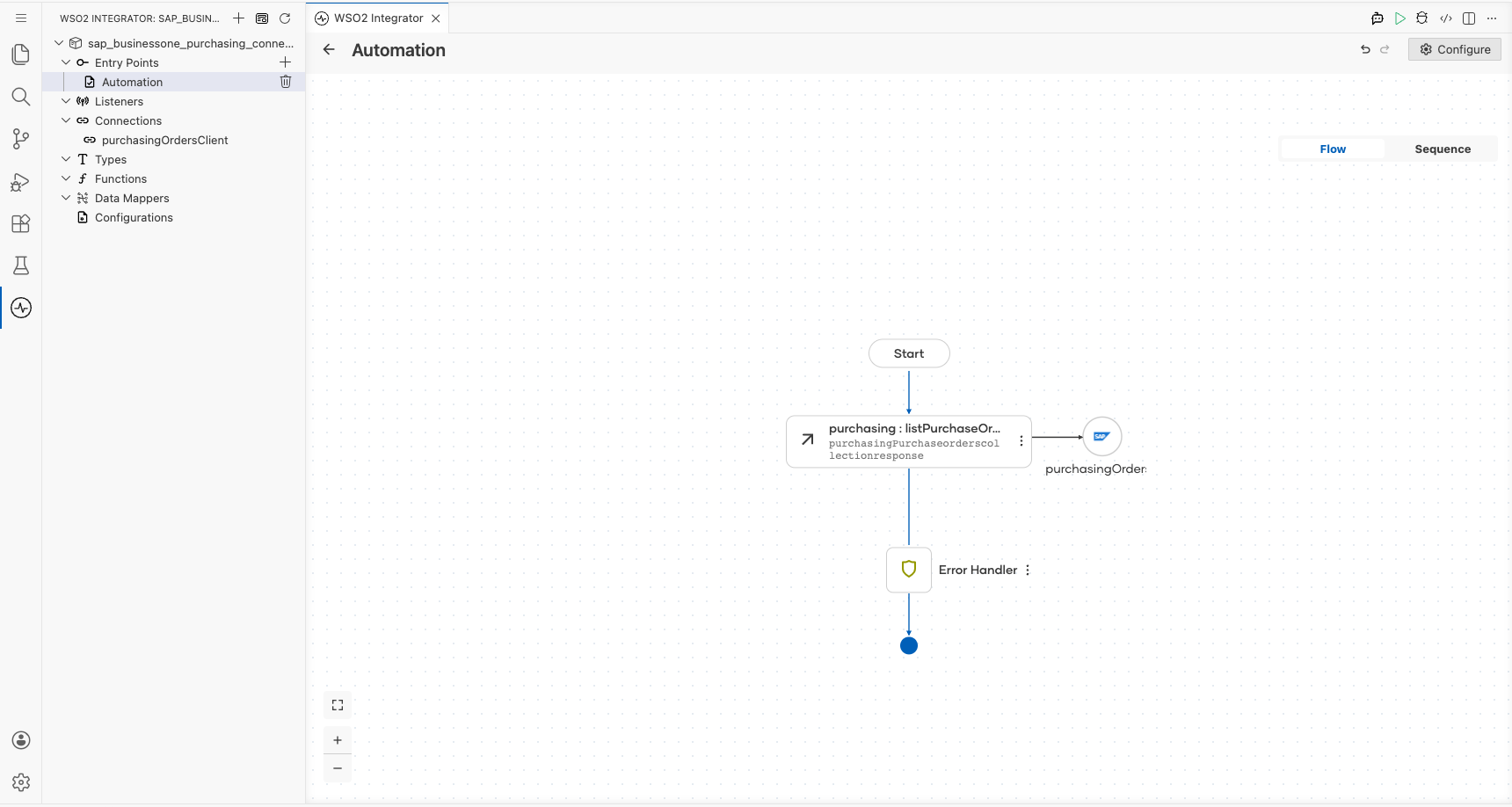Click the purchasingOrders connection label
Viewport: 1512px width, 807px height.
[1095, 469]
